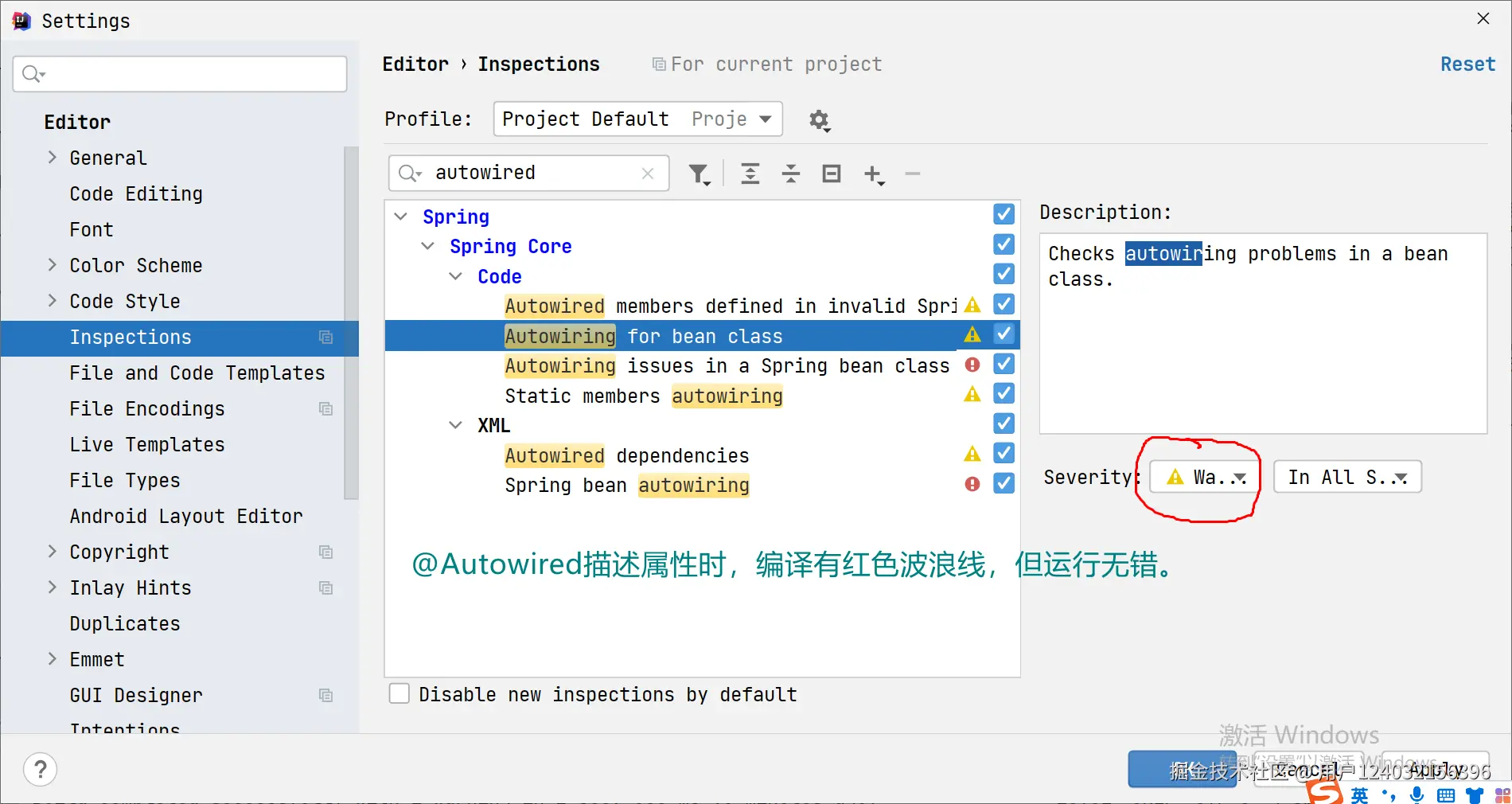Collapse the XML tree node
Image resolution: width=1512 pixels, height=804 pixels.
pos(456,425)
